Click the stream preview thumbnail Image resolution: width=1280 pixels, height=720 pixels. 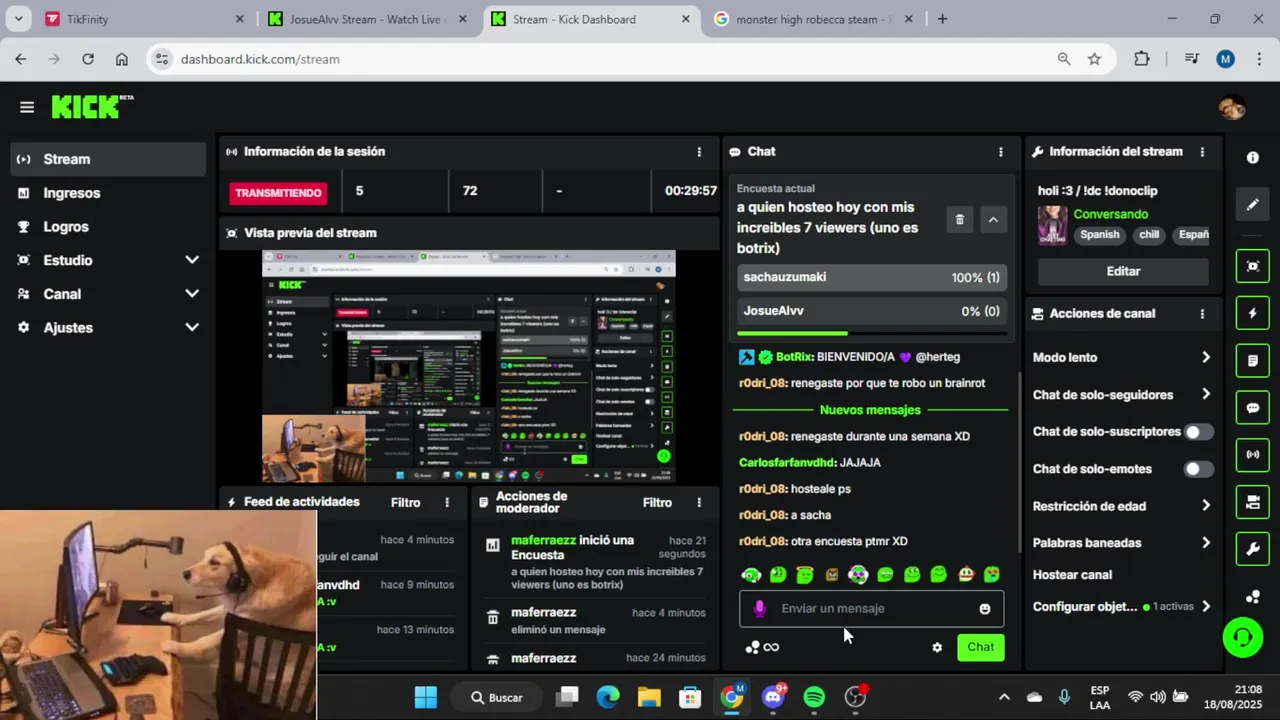click(x=468, y=367)
